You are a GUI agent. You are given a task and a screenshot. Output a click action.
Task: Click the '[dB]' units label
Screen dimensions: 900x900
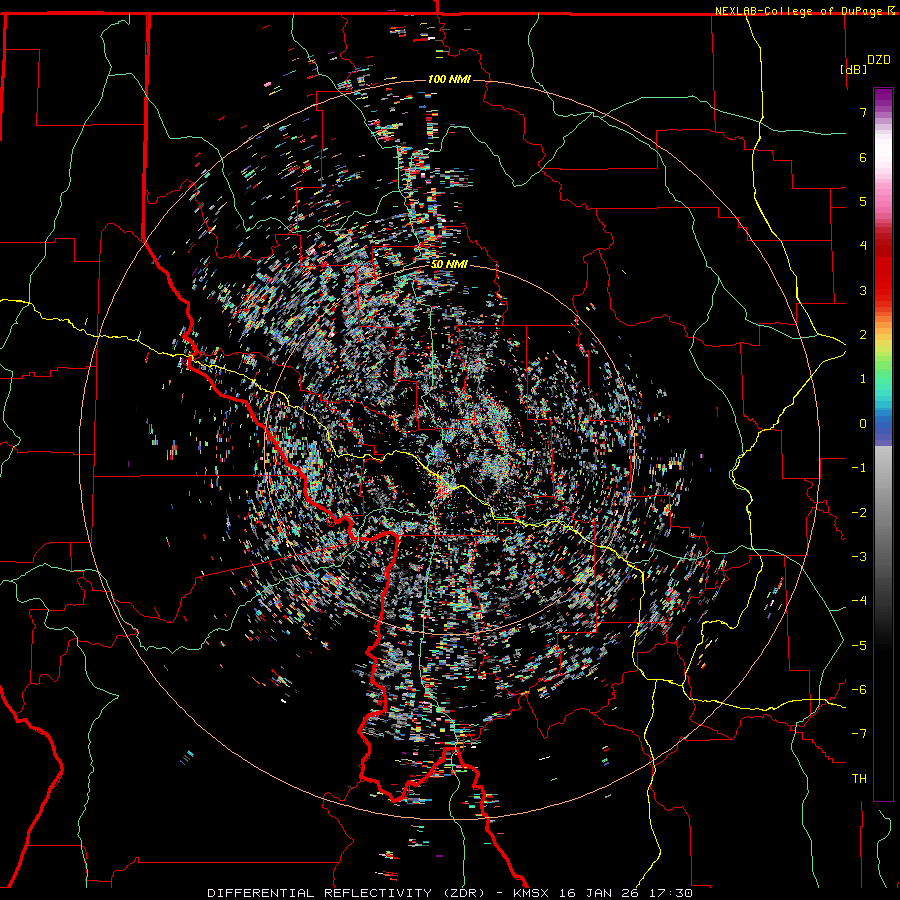pyautogui.click(x=853, y=69)
